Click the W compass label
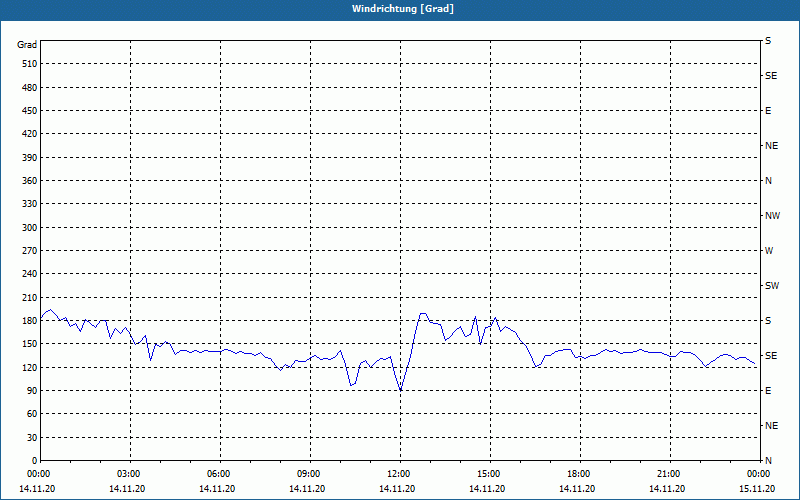 pos(769,251)
